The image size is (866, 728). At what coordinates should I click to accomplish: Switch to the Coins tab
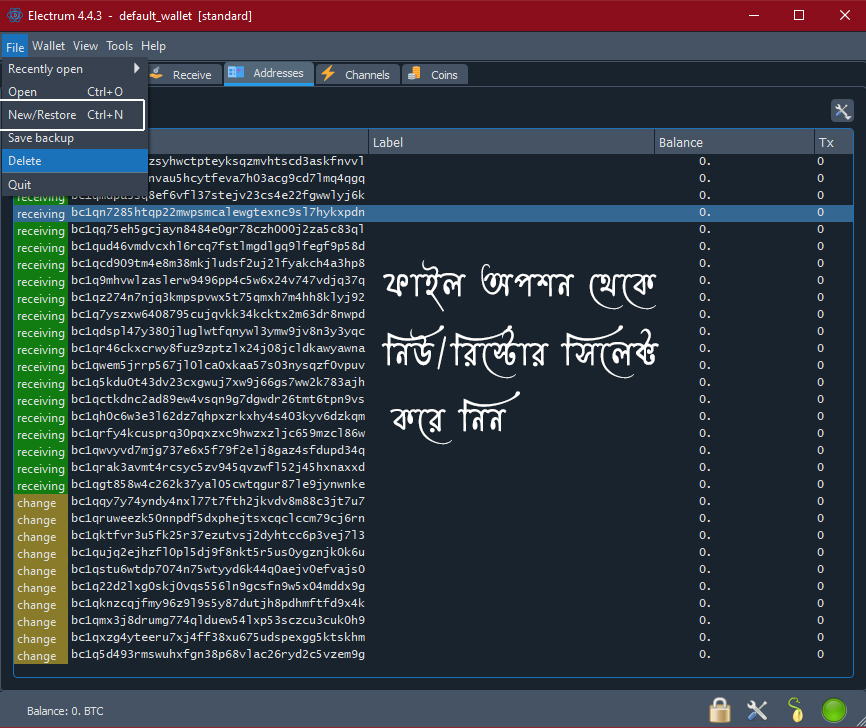[x=435, y=75]
